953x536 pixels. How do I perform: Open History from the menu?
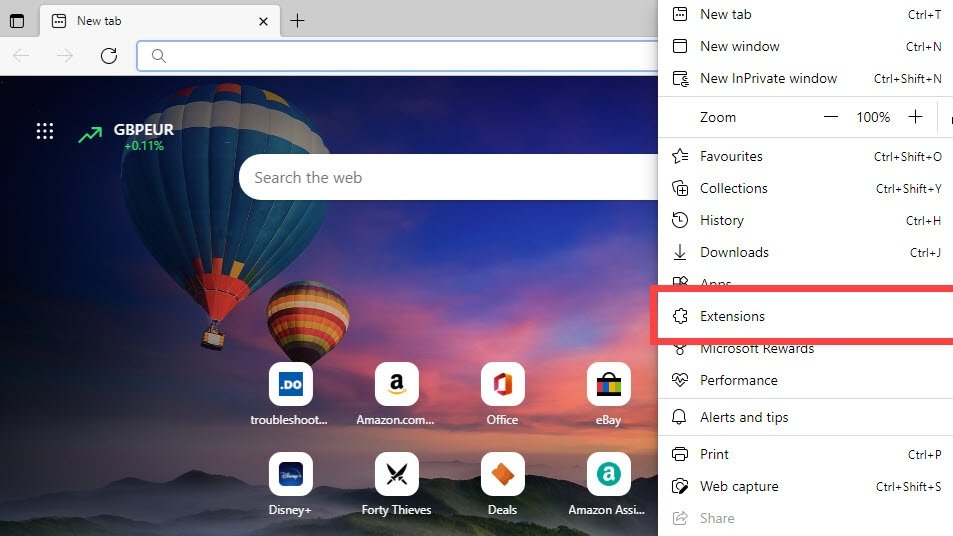[806, 220]
